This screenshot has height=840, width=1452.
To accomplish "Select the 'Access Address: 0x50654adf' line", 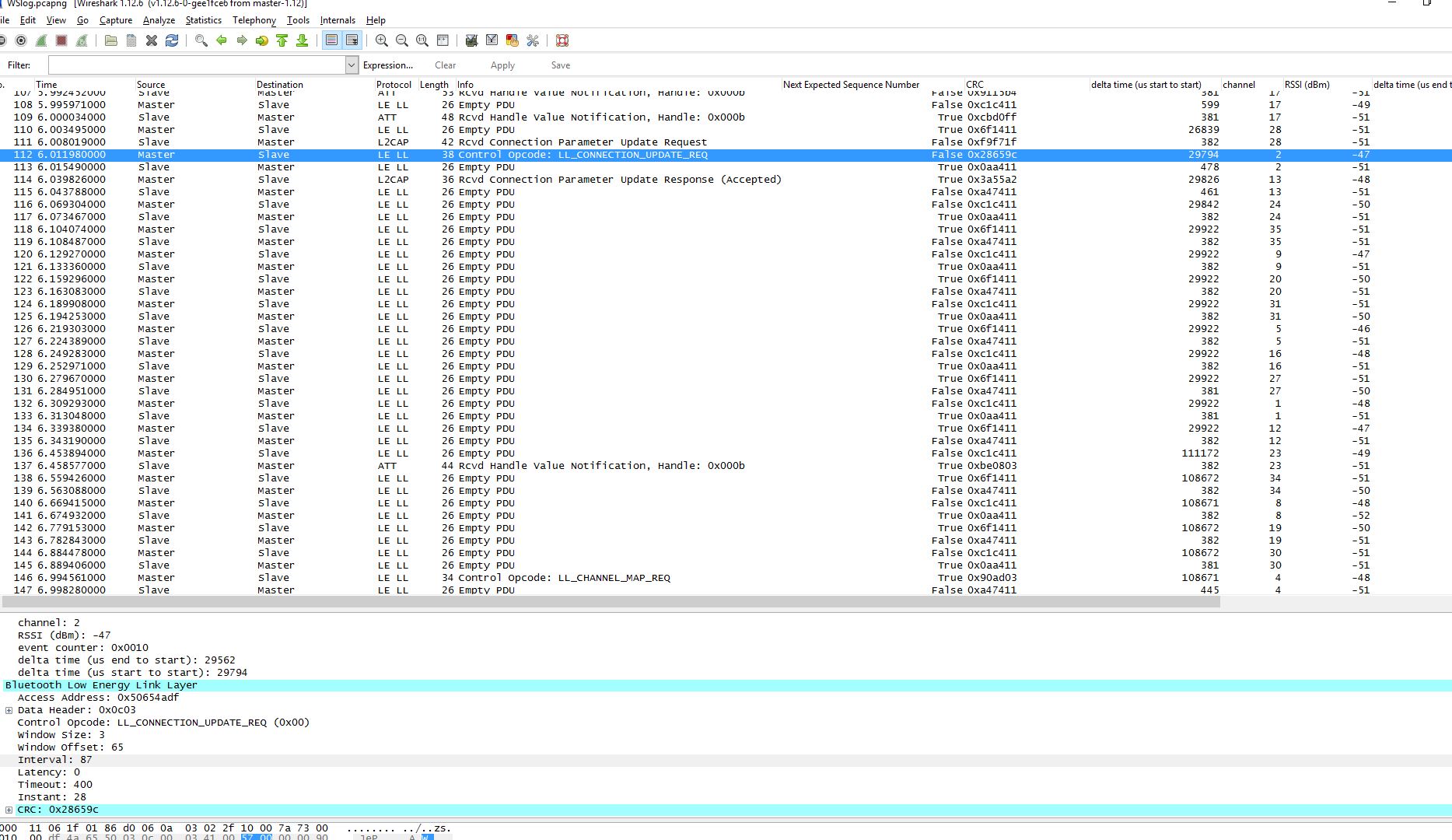I will 98,698.
